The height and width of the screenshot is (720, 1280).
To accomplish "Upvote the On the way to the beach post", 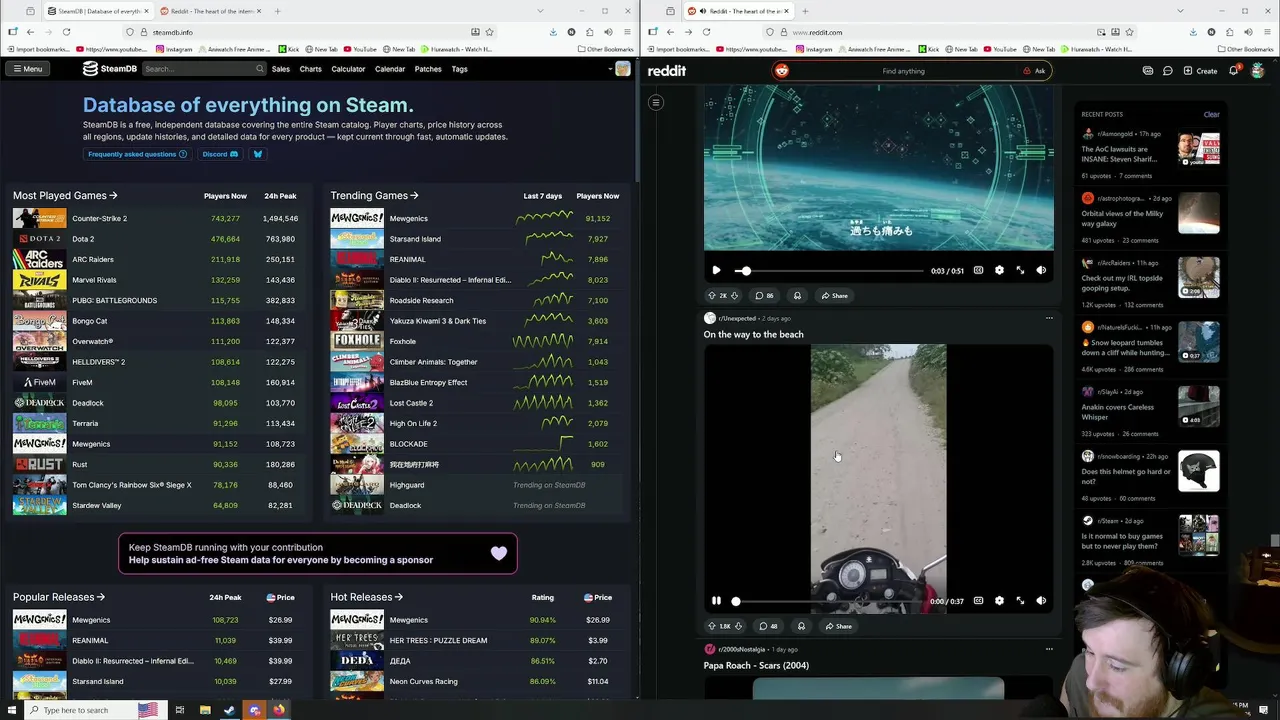I will click(x=712, y=626).
